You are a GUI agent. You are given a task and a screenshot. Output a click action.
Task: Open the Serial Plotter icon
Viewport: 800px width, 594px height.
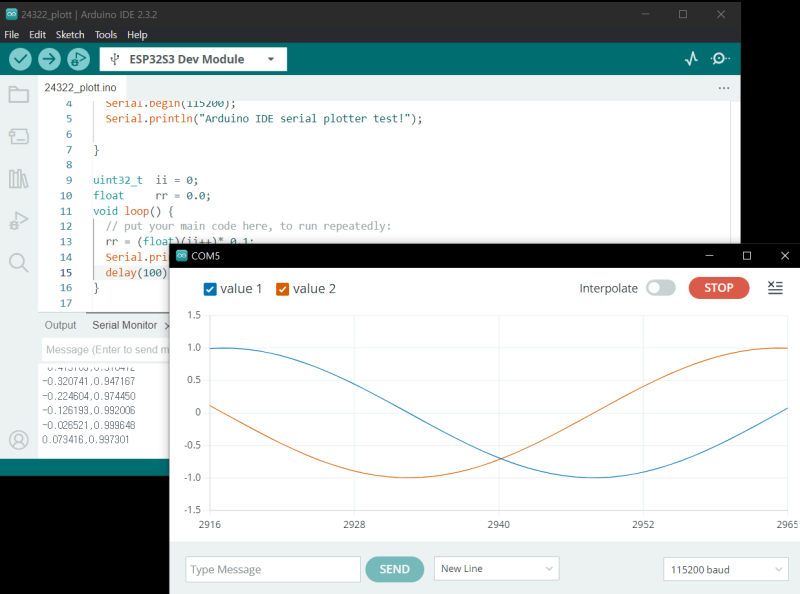[x=691, y=59]
